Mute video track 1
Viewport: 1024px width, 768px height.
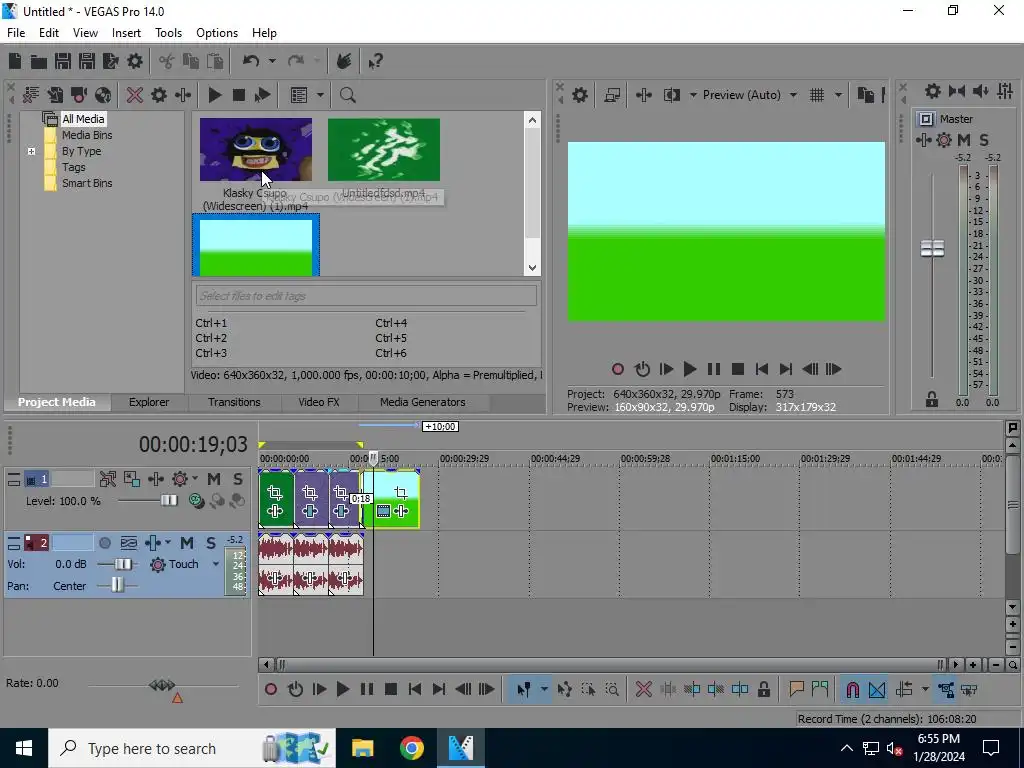tap(214, 479)
